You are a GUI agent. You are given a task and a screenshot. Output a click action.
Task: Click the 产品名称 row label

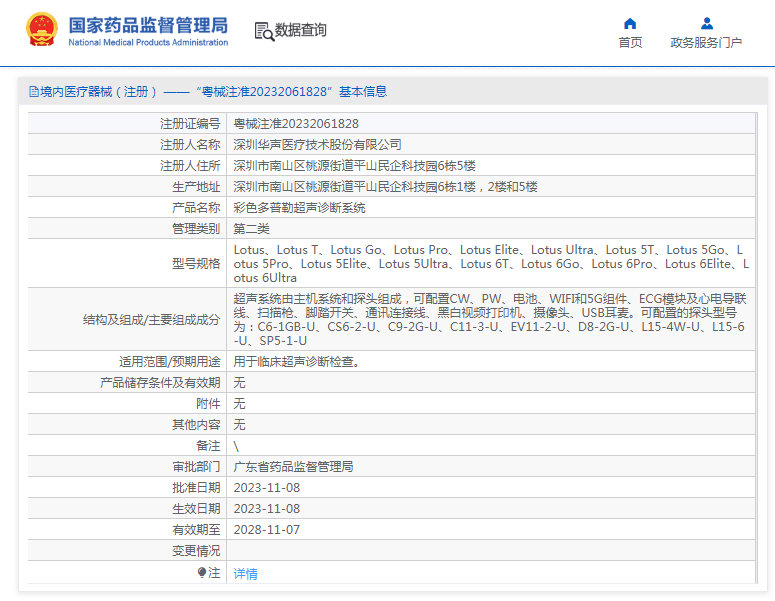(x=196, y=208)
